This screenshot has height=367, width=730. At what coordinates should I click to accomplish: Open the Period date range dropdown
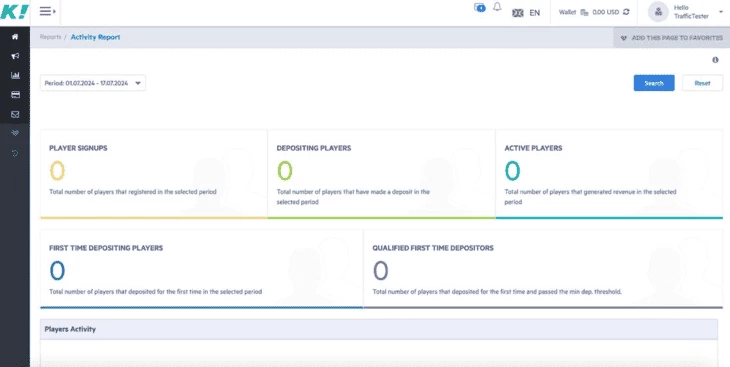tap(93, 83)
